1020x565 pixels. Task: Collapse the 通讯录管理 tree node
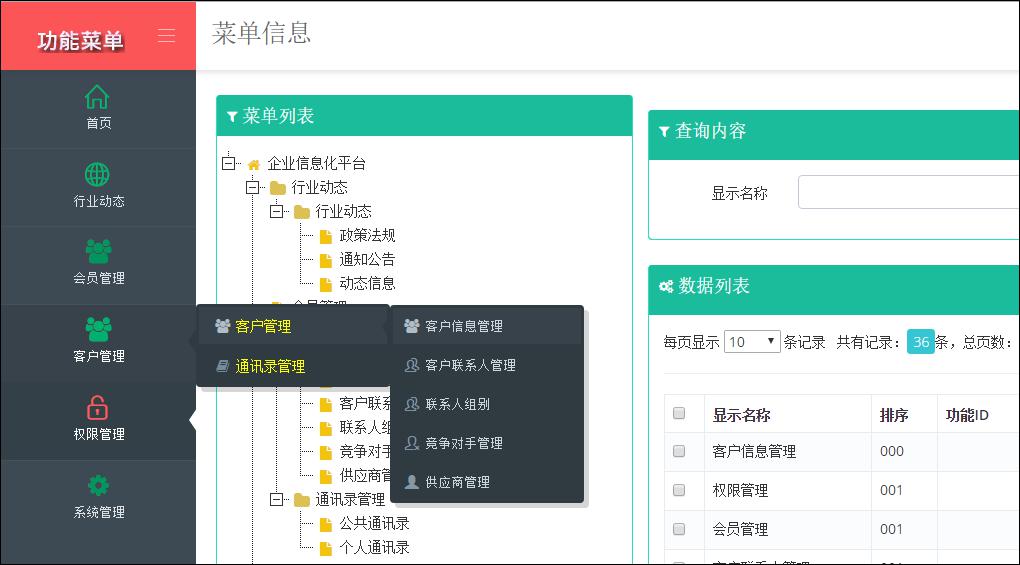(276, 500)
